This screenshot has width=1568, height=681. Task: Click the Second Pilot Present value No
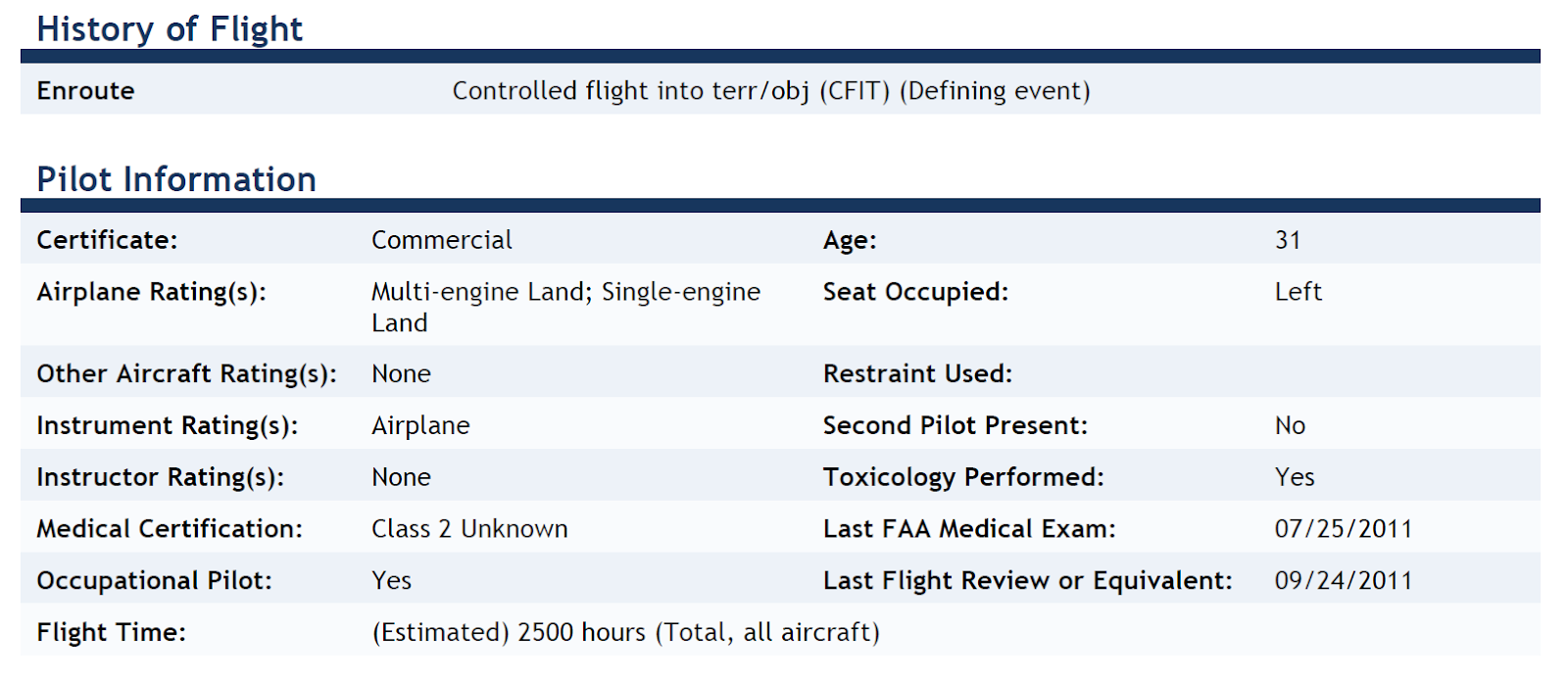coord(1290,426)
